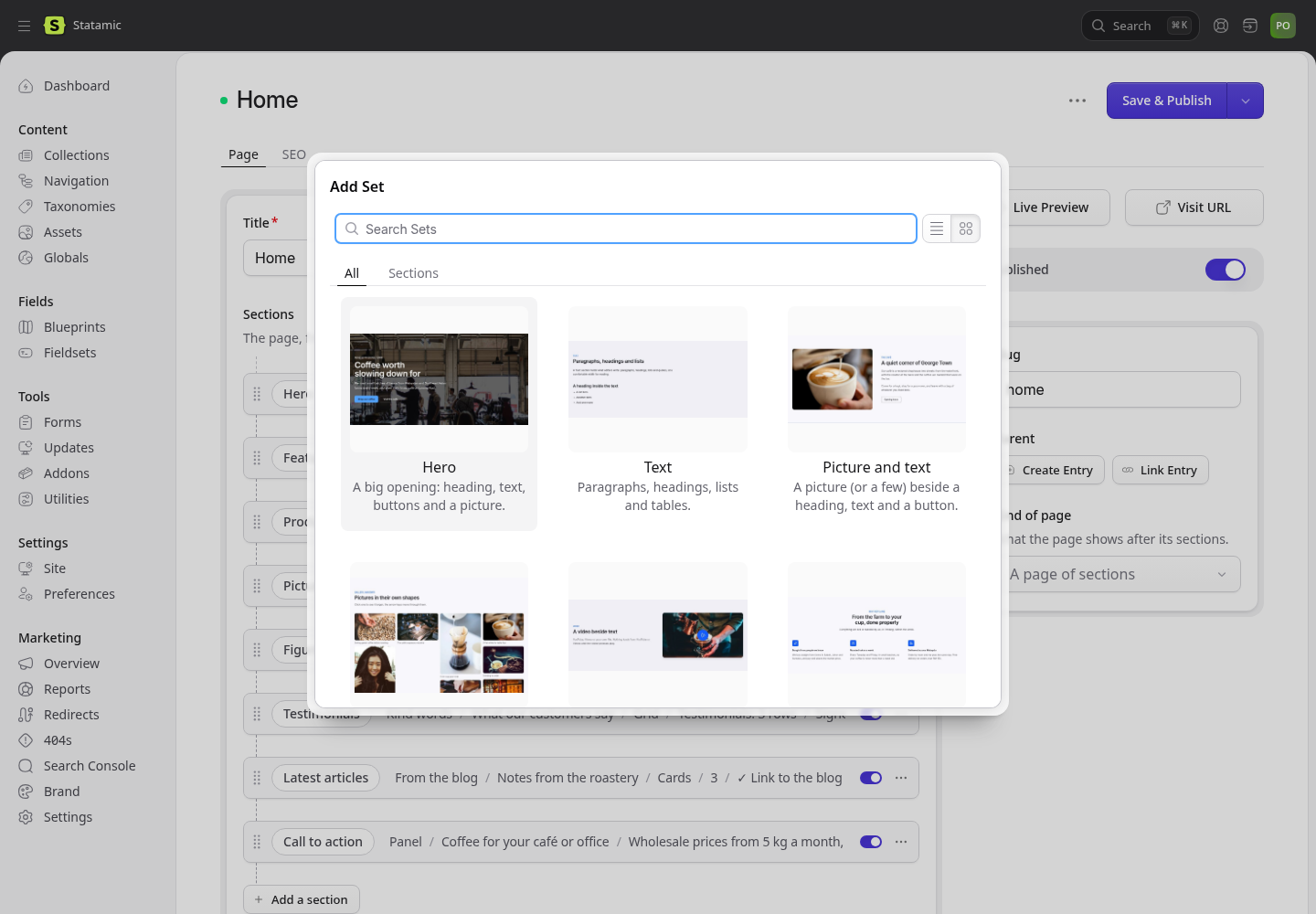Open Fieldsets in the sidebar
The height and width of the screenshot is (914, 1316).
coord(70,353)
